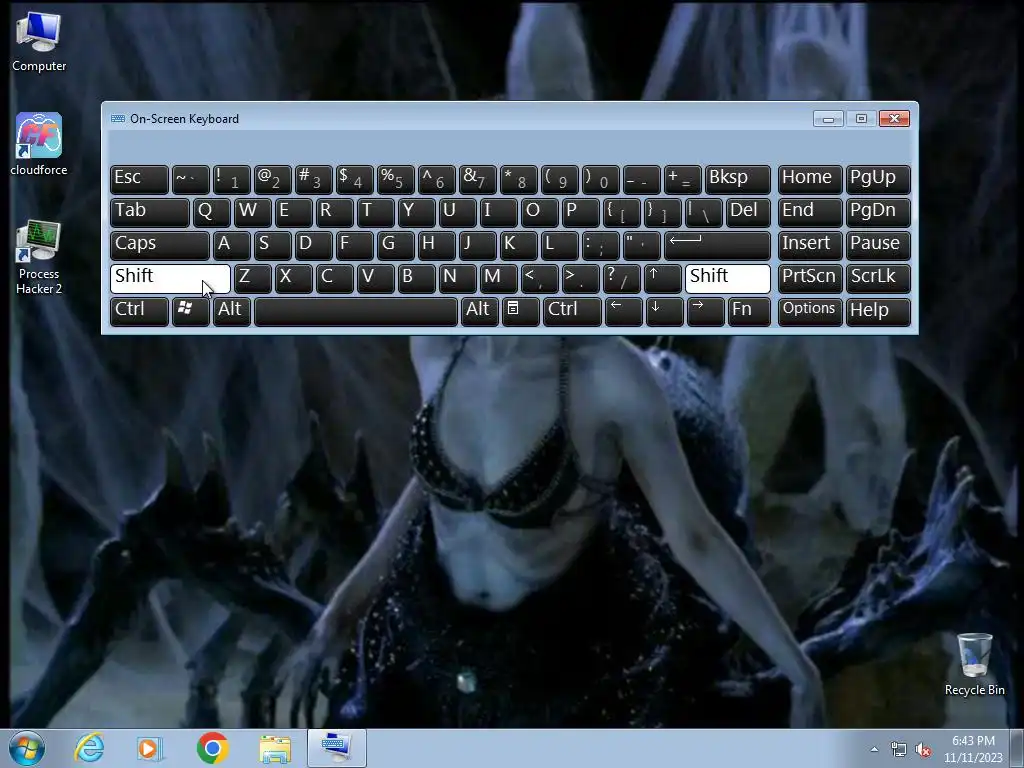This screenshot has width=1024, height=768.
Task: Toggle the right Ctrl key
Action: point(572,311)
